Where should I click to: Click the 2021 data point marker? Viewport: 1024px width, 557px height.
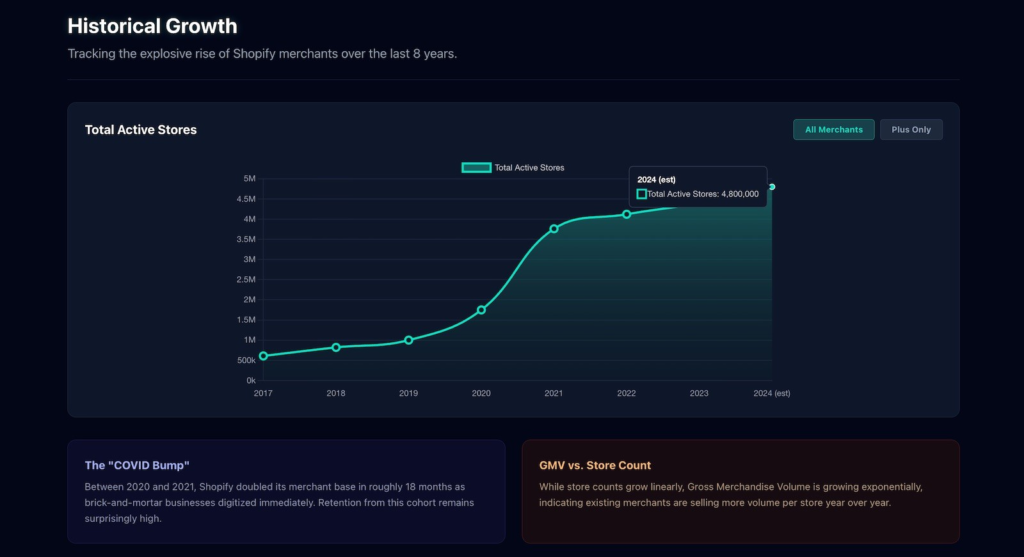pos(554,229)
